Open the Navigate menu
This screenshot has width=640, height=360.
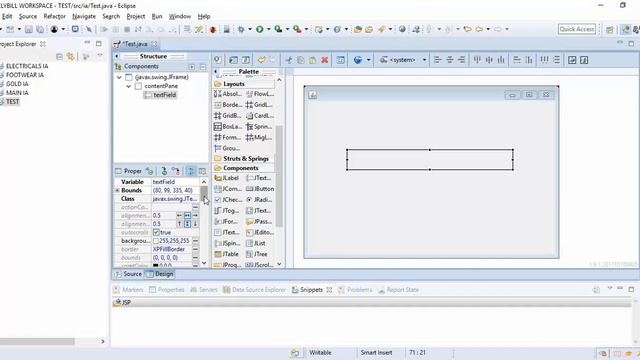pyautogui.click(x=84, y=16)
